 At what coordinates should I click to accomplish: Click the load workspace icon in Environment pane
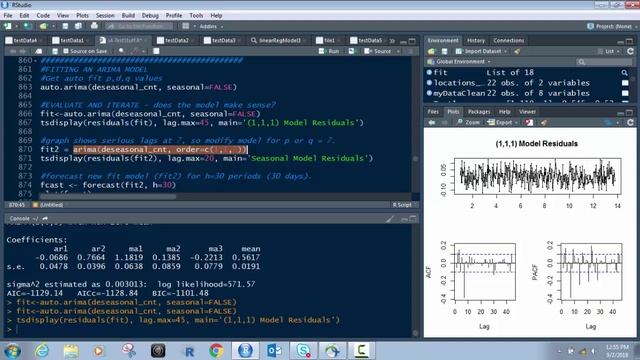pos(431,51)
